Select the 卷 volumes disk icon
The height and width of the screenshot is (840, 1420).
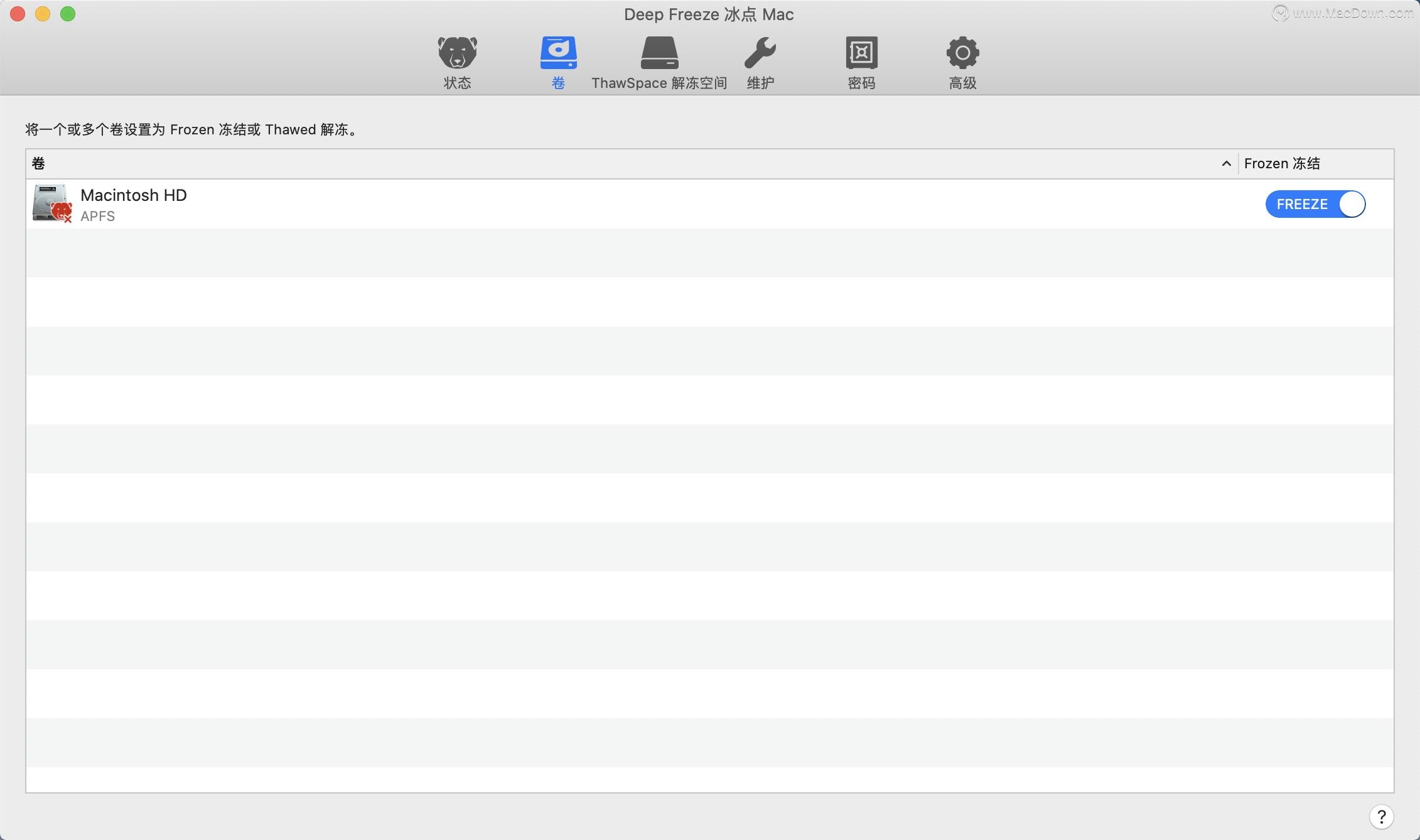tap(558, 53)
